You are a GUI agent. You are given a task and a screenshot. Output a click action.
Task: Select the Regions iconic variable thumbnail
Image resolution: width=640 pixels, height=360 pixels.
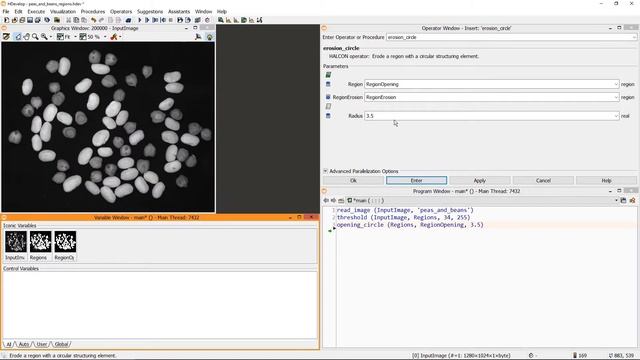click(x=40, y=242)
